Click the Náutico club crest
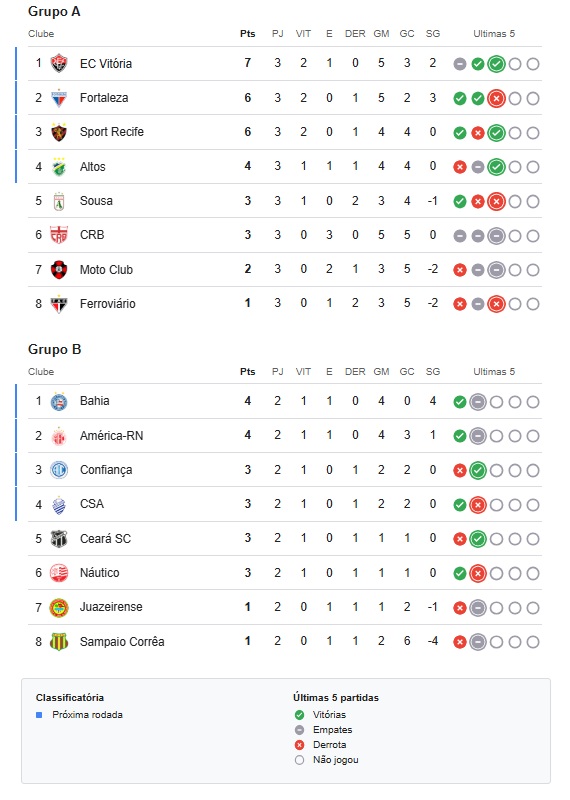Image resolution: width=570 pixels, height=800 pixels. tap(59, 573)
